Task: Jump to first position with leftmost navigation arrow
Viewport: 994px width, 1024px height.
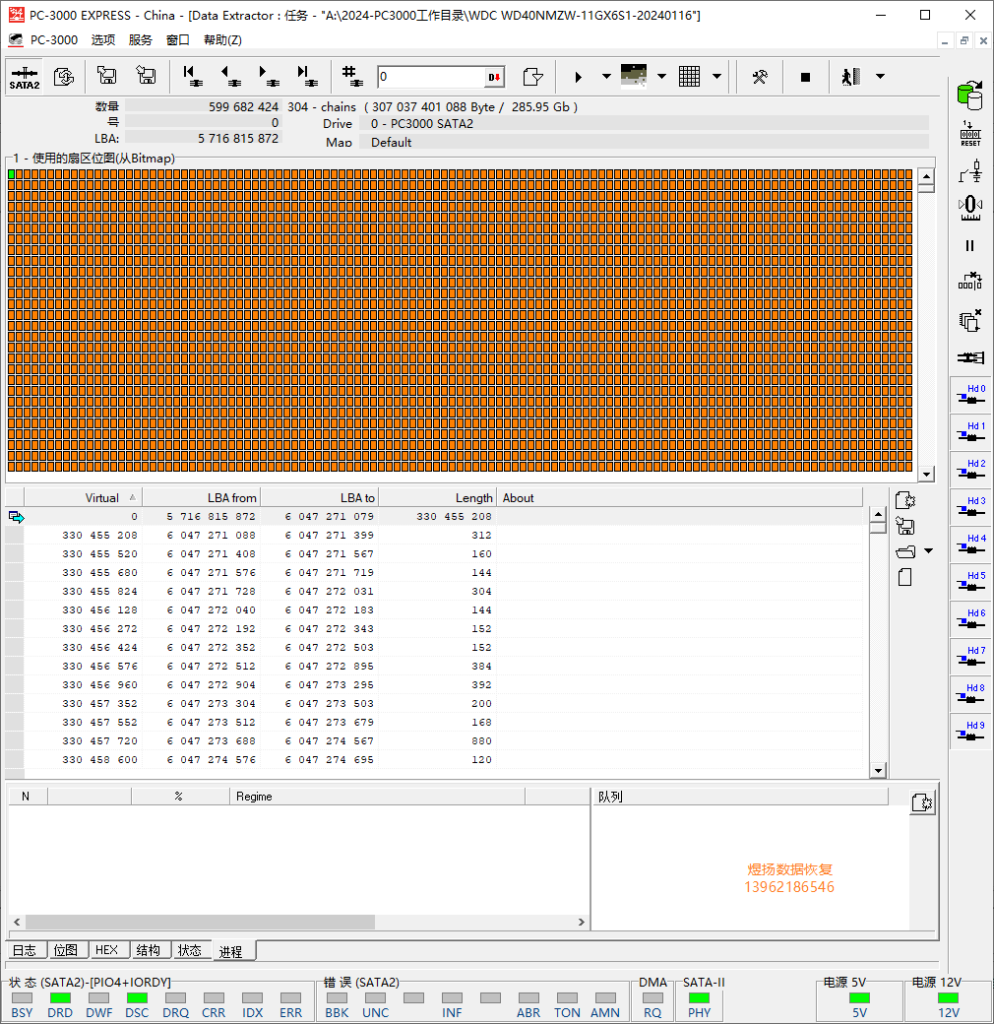Action: coord(189,77)
